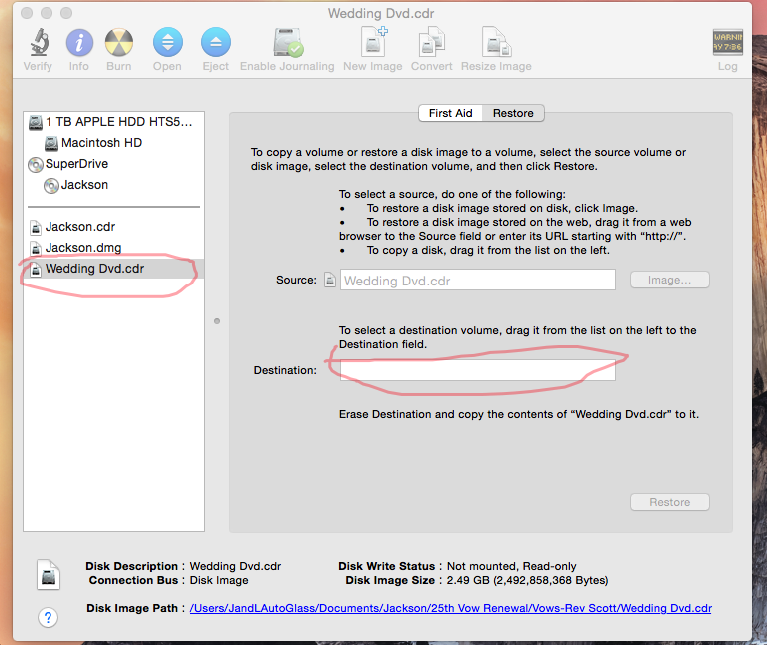Click the Connection Bus Disk Image value
This screenshot has width=767, height=645.
[x=219, y=580]
